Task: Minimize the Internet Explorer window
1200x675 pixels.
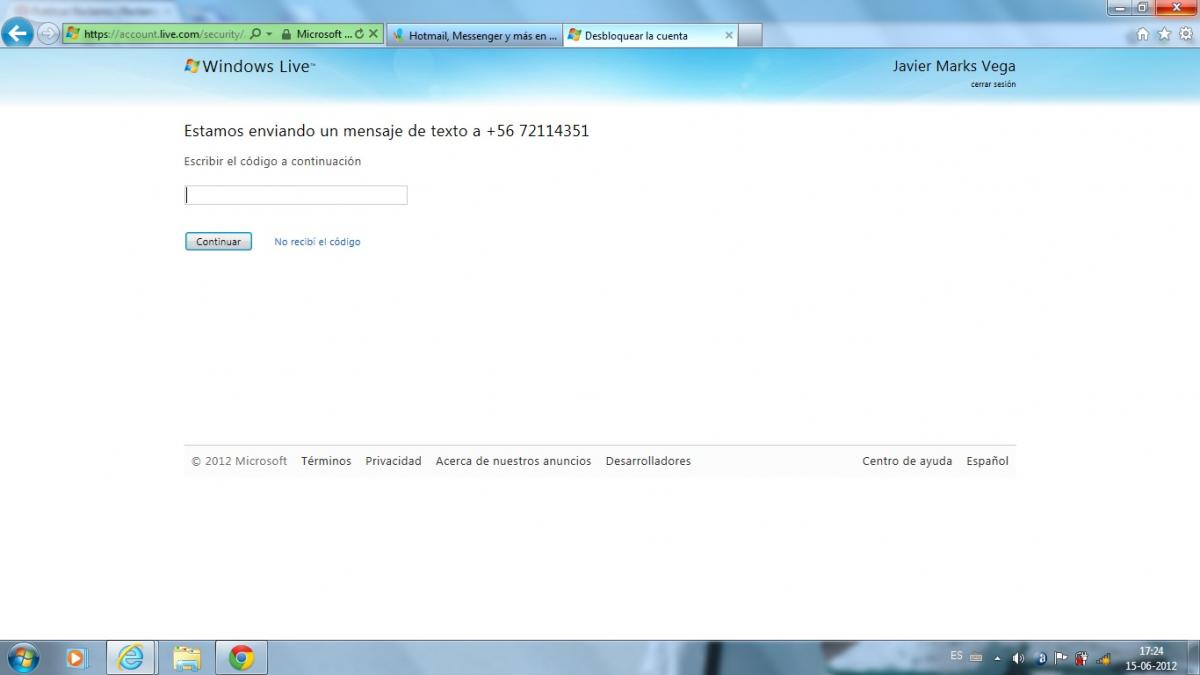Action: (1120, 7)
